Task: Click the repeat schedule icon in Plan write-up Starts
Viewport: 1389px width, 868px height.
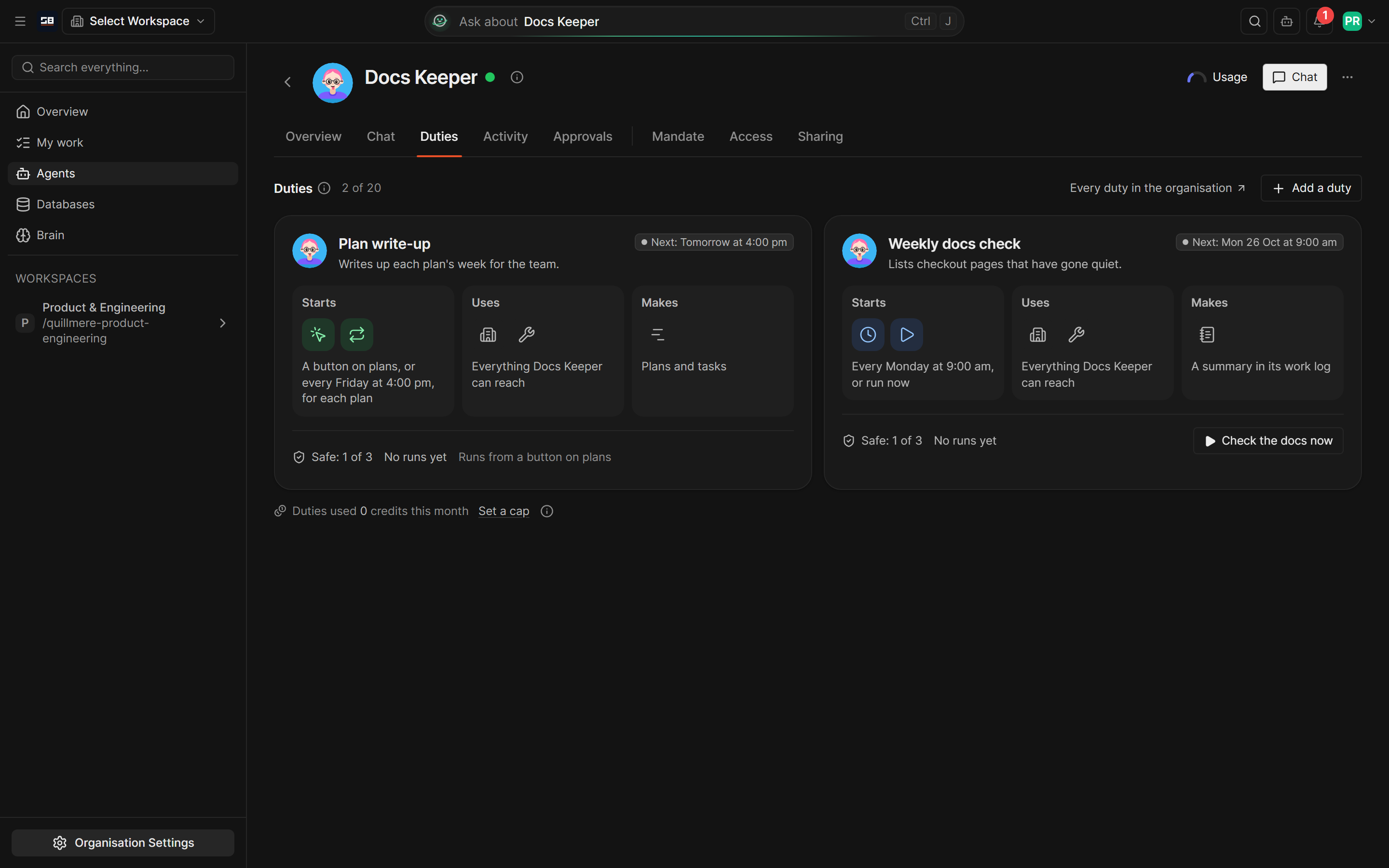Action: coord(356,335)
